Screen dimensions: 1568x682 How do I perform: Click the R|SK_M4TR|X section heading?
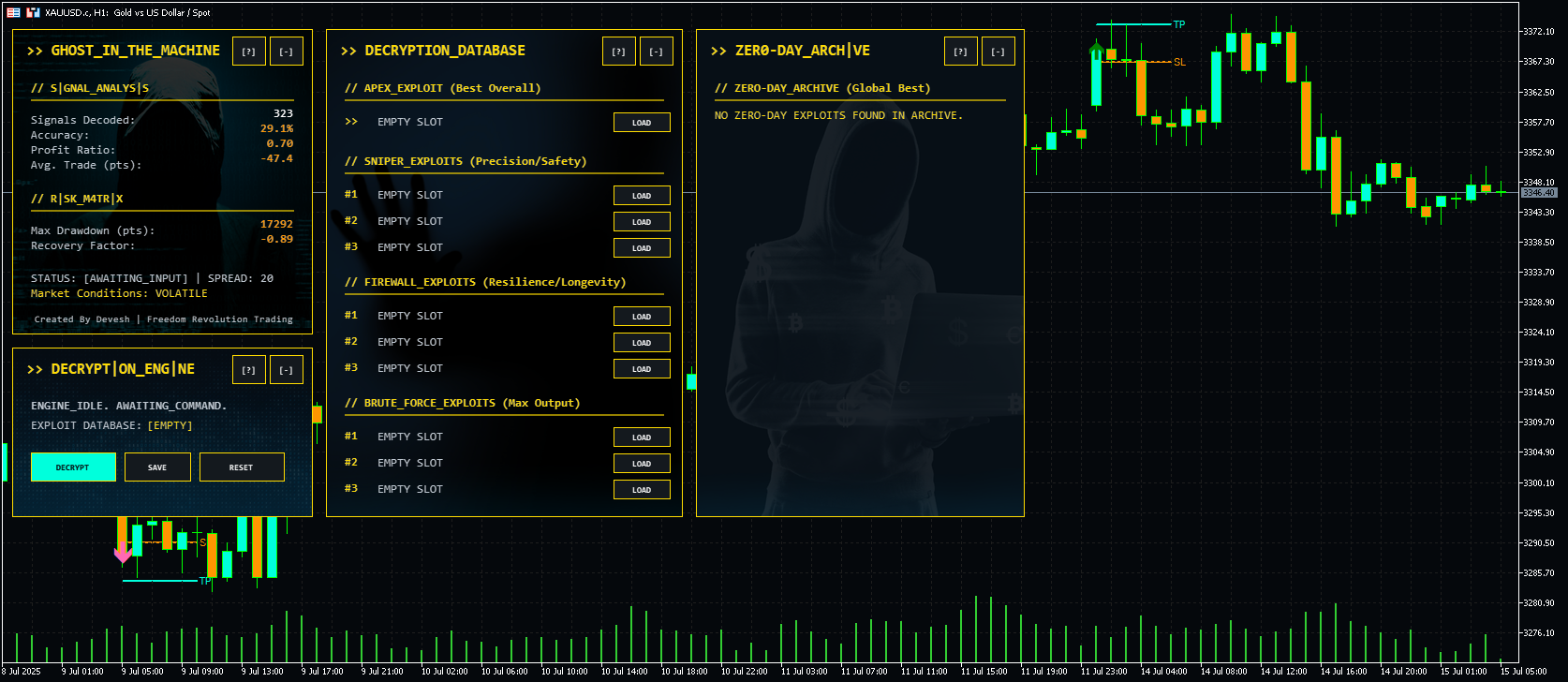[77, 199]
